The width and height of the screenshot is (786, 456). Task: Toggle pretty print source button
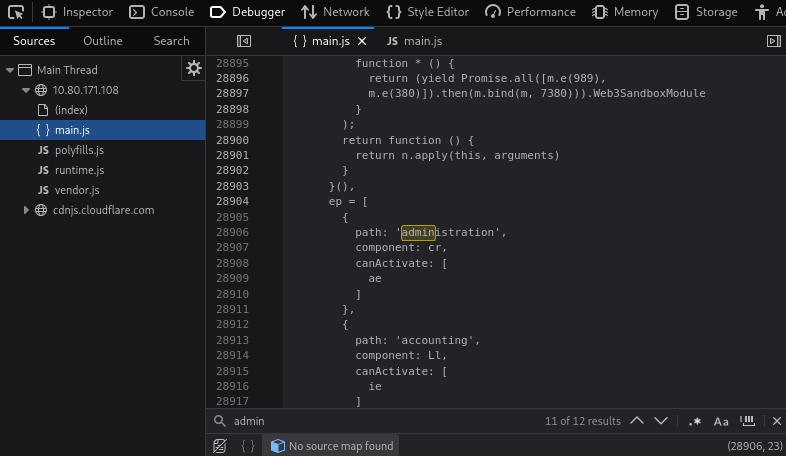click(x=248, y=445)
